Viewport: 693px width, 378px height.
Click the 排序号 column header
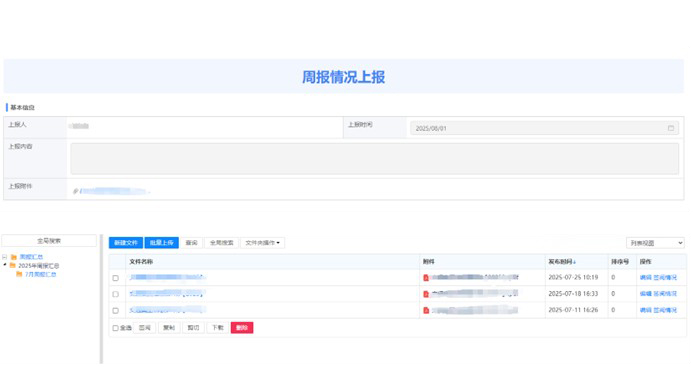pyautogui.click(x=620, y=262)
